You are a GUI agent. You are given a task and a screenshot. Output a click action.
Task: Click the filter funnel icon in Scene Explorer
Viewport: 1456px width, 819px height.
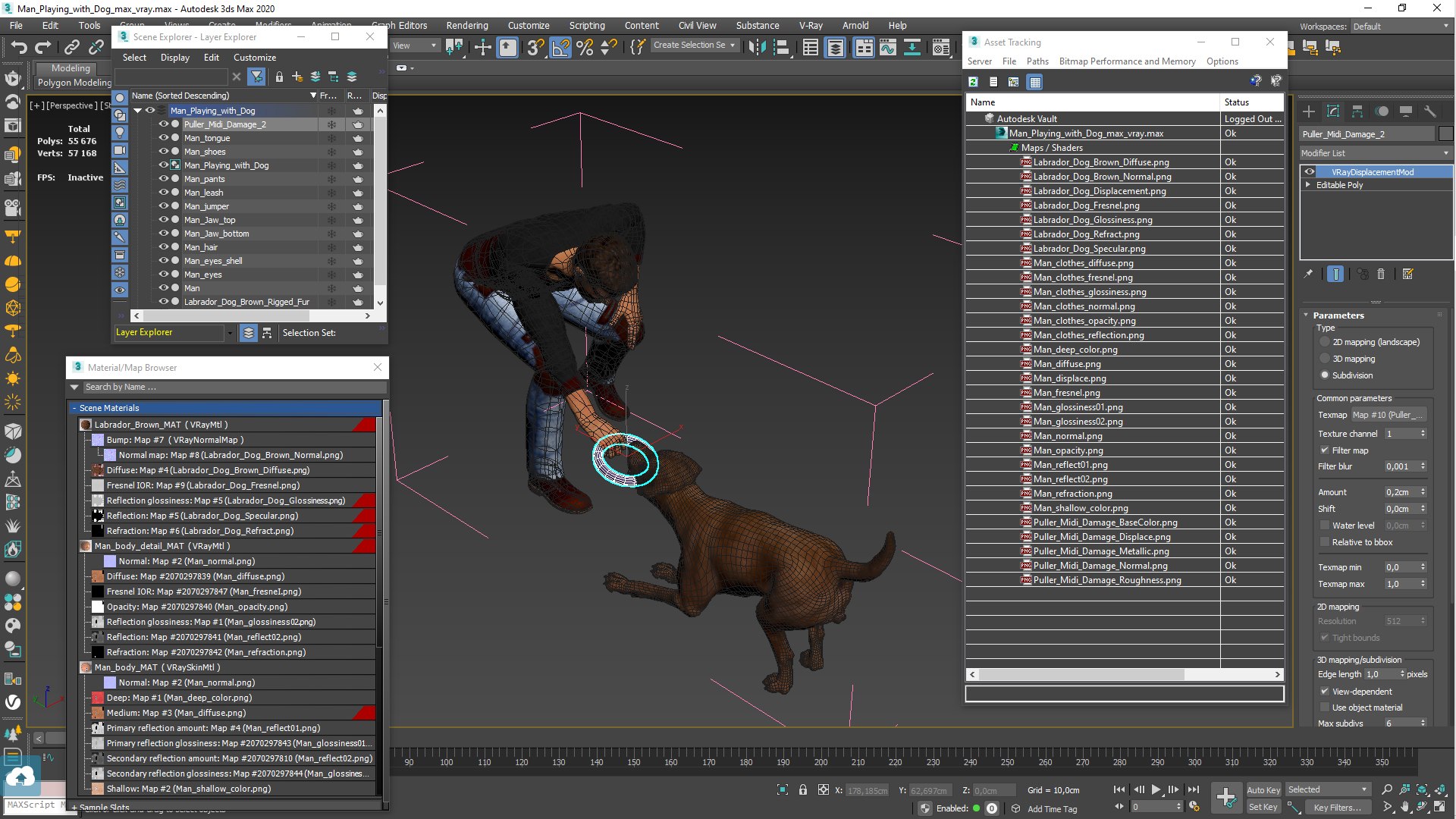pos(257,77)
